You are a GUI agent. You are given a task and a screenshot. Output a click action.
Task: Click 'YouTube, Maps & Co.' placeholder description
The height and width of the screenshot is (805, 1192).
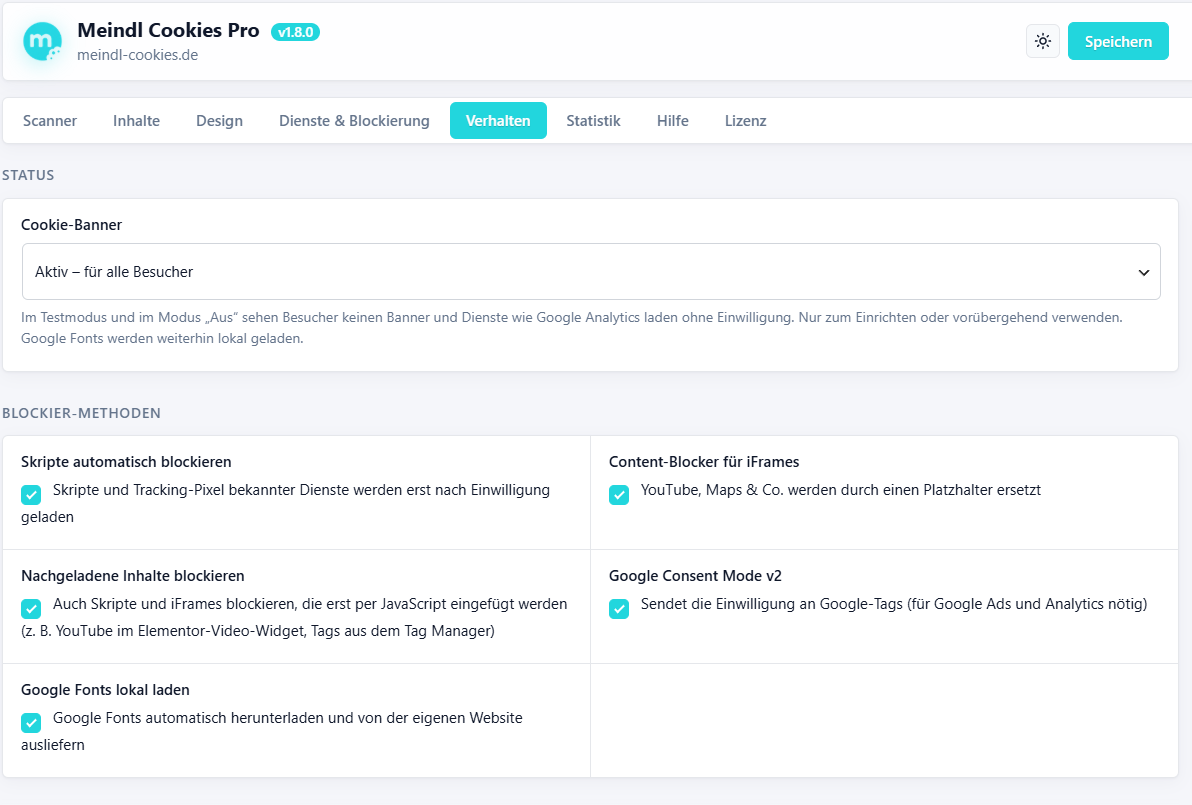point(841,490)
